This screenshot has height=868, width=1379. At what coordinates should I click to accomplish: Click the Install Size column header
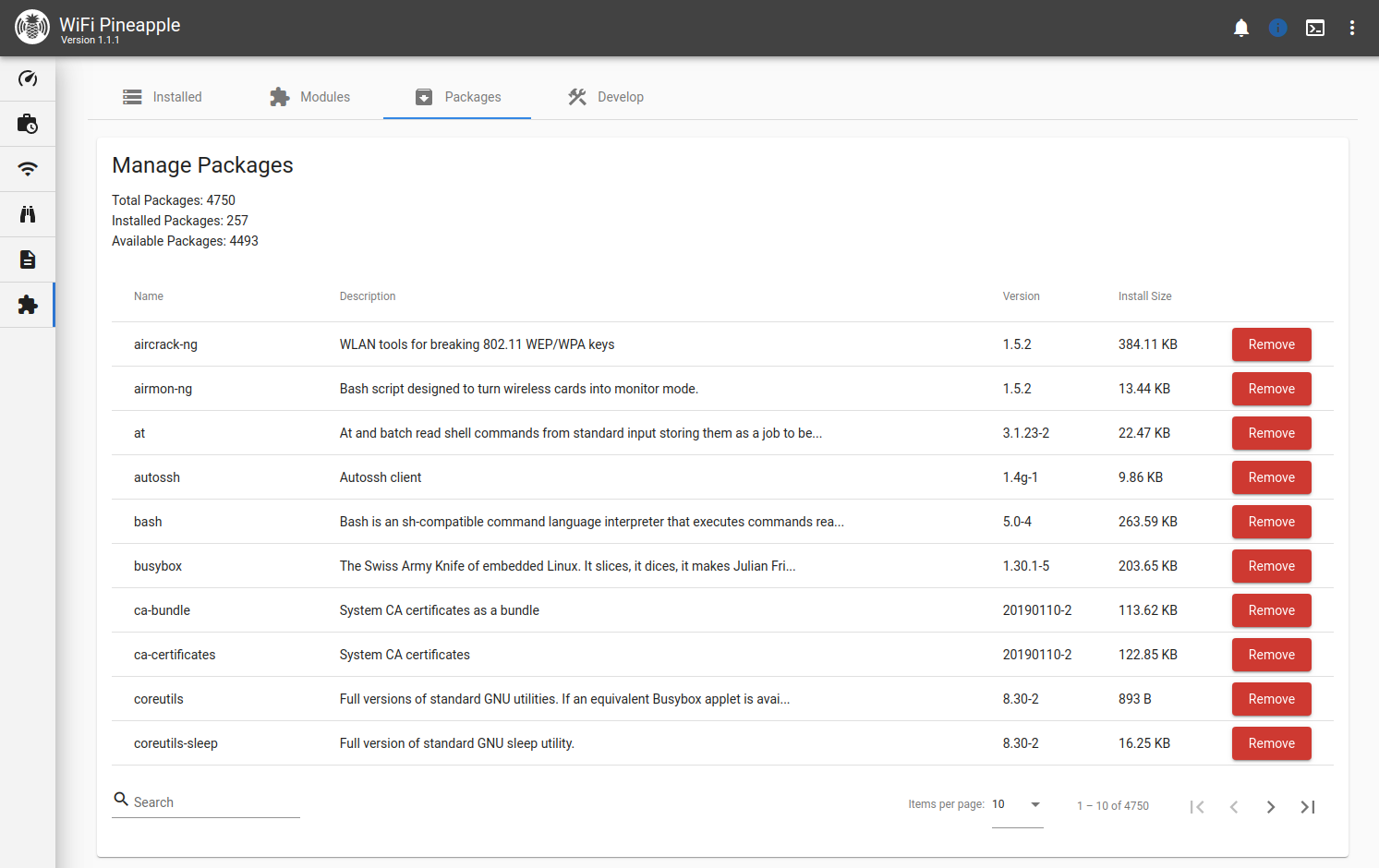(1144, 296)
